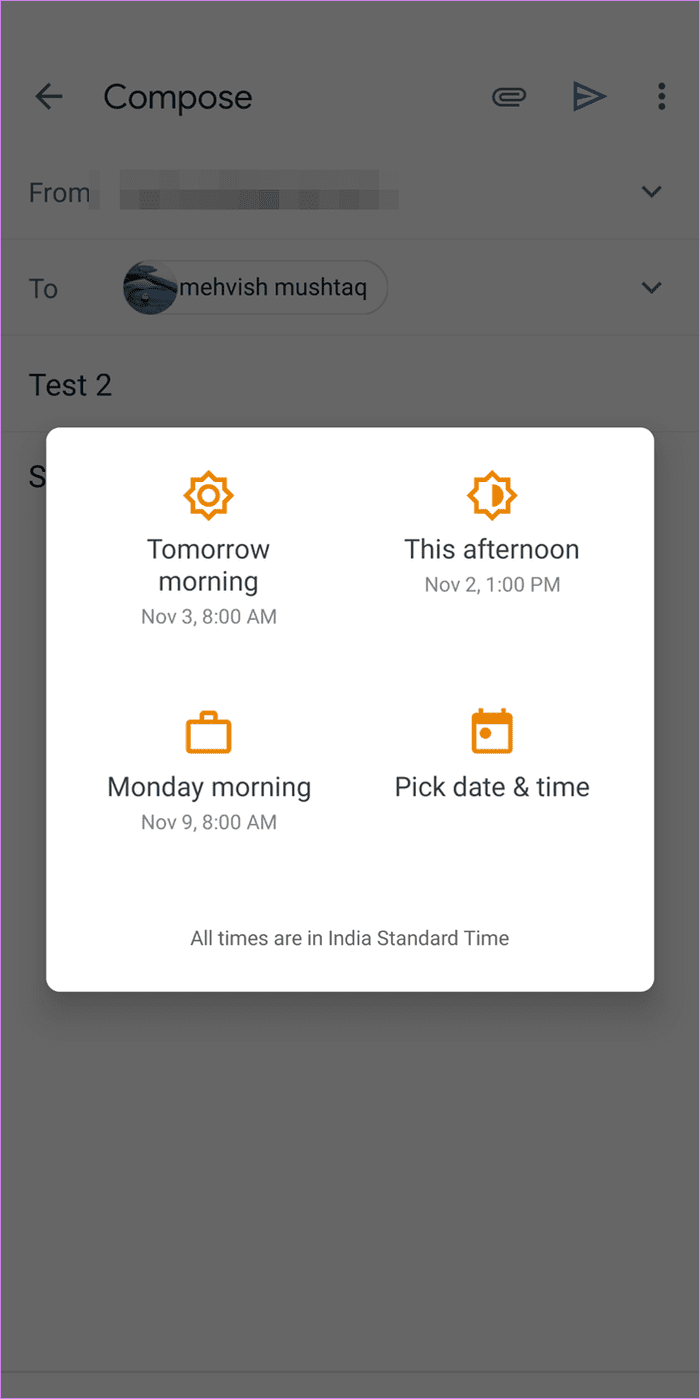Click the paperclip attach file icon
The height and width of the screenshot is (1399, 700).
509,97
